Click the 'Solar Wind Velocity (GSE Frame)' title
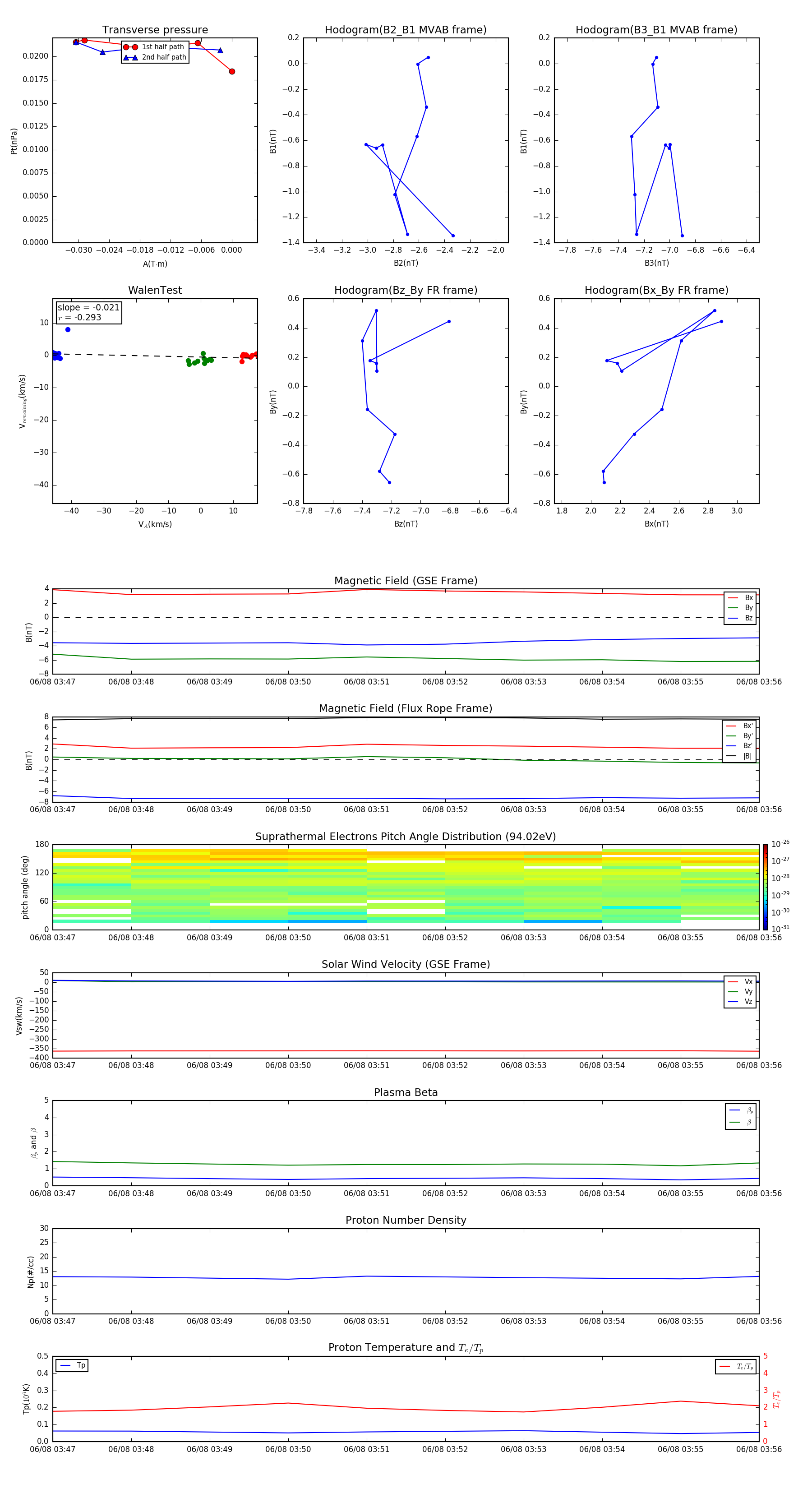Image resolution: width=812 pixels, height=1489 pixels. pyautogui.click(x=406, y=964)
